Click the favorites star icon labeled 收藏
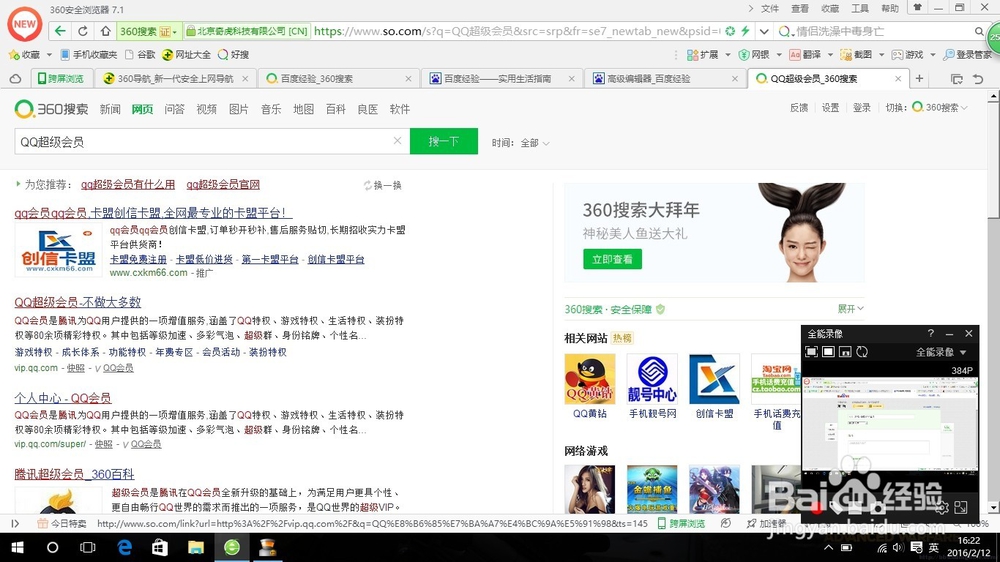Screen dimensions: 1000x562 (24, 55)
